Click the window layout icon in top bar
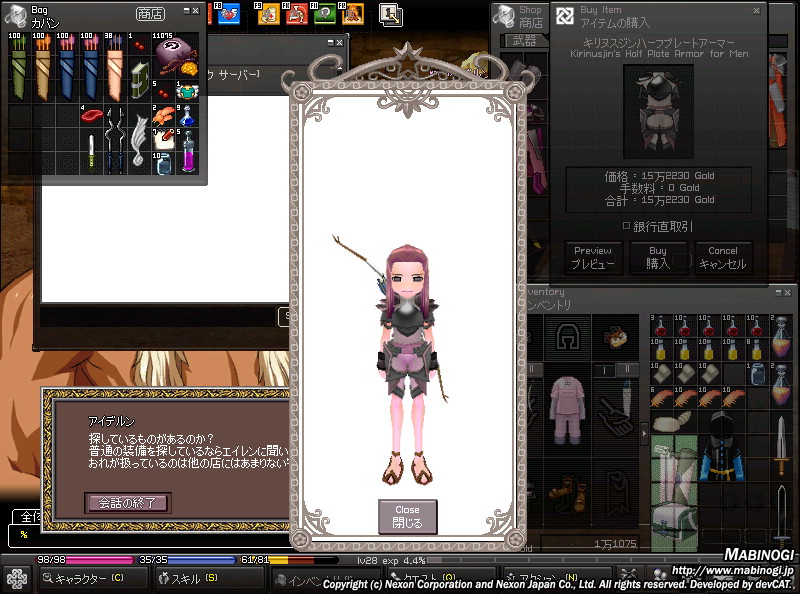The width and height of the screenshot is (800, 594). click(391, 14)
